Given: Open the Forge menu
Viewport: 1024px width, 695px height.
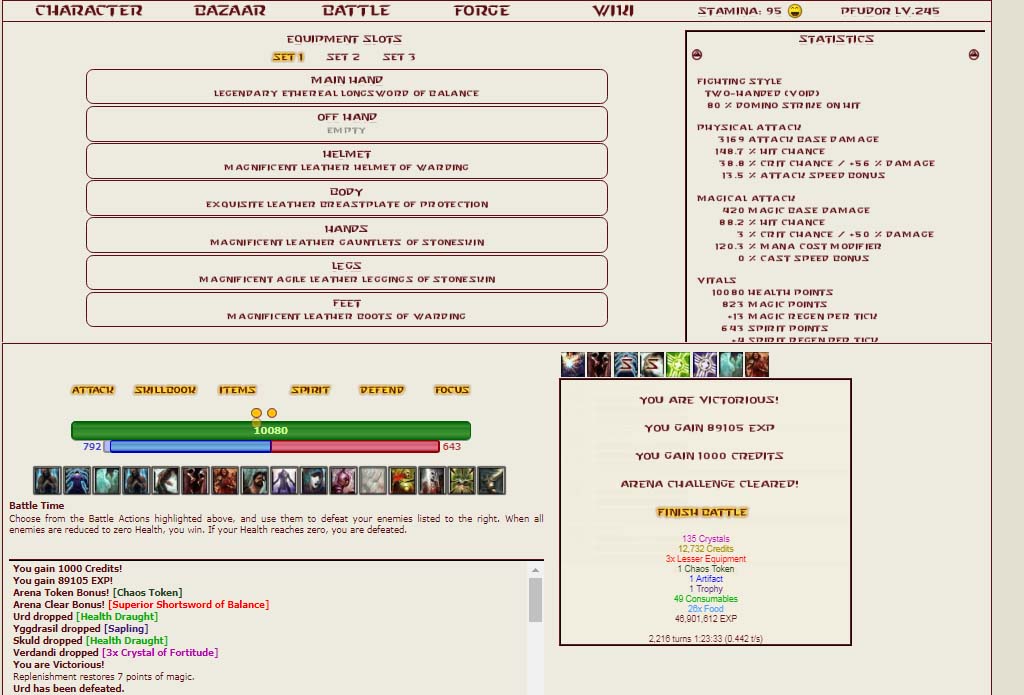Looking at the screenshot, I should click(481, 11).
